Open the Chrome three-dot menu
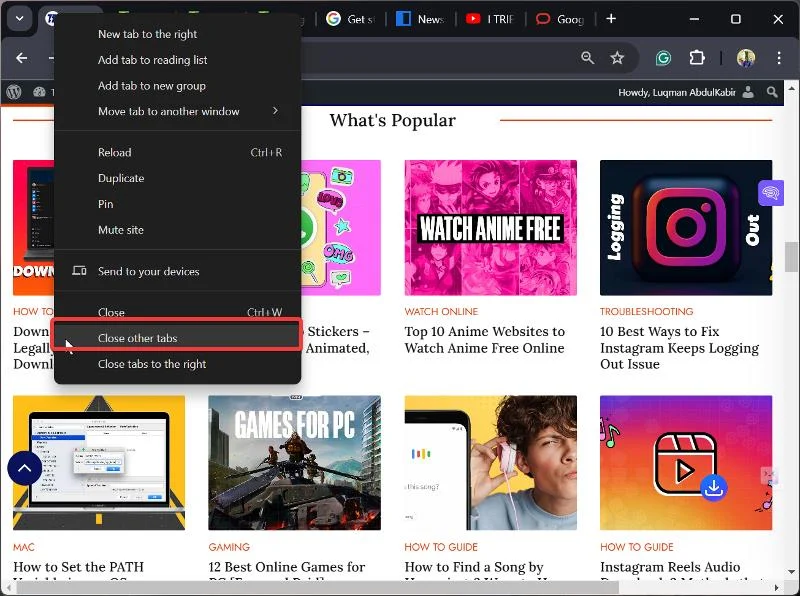Image resolution: width=800 pixels, height=596 pixels. (779, 58)
